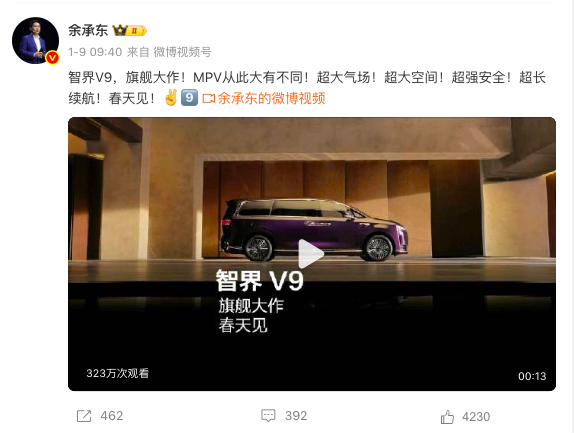Click the comment count 392
The height and width of the screenshot is (433, 574).
[296, 416]
